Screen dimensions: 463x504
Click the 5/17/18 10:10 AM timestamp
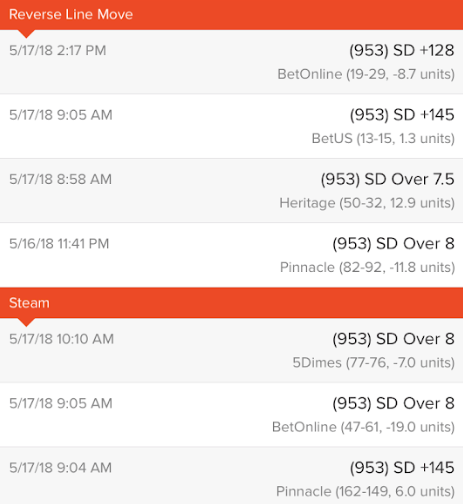pyautogui.click(x=61, y=339)
